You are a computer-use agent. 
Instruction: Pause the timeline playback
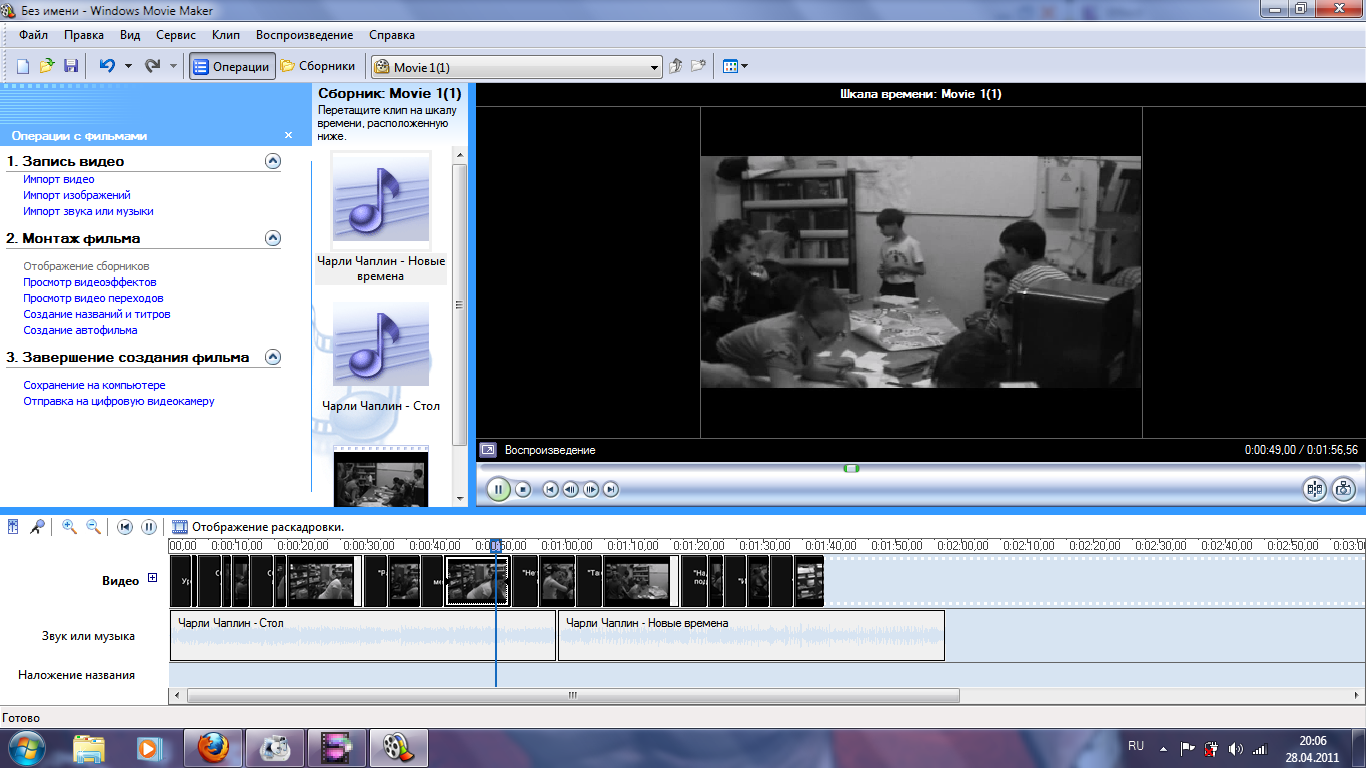[149, 526]
